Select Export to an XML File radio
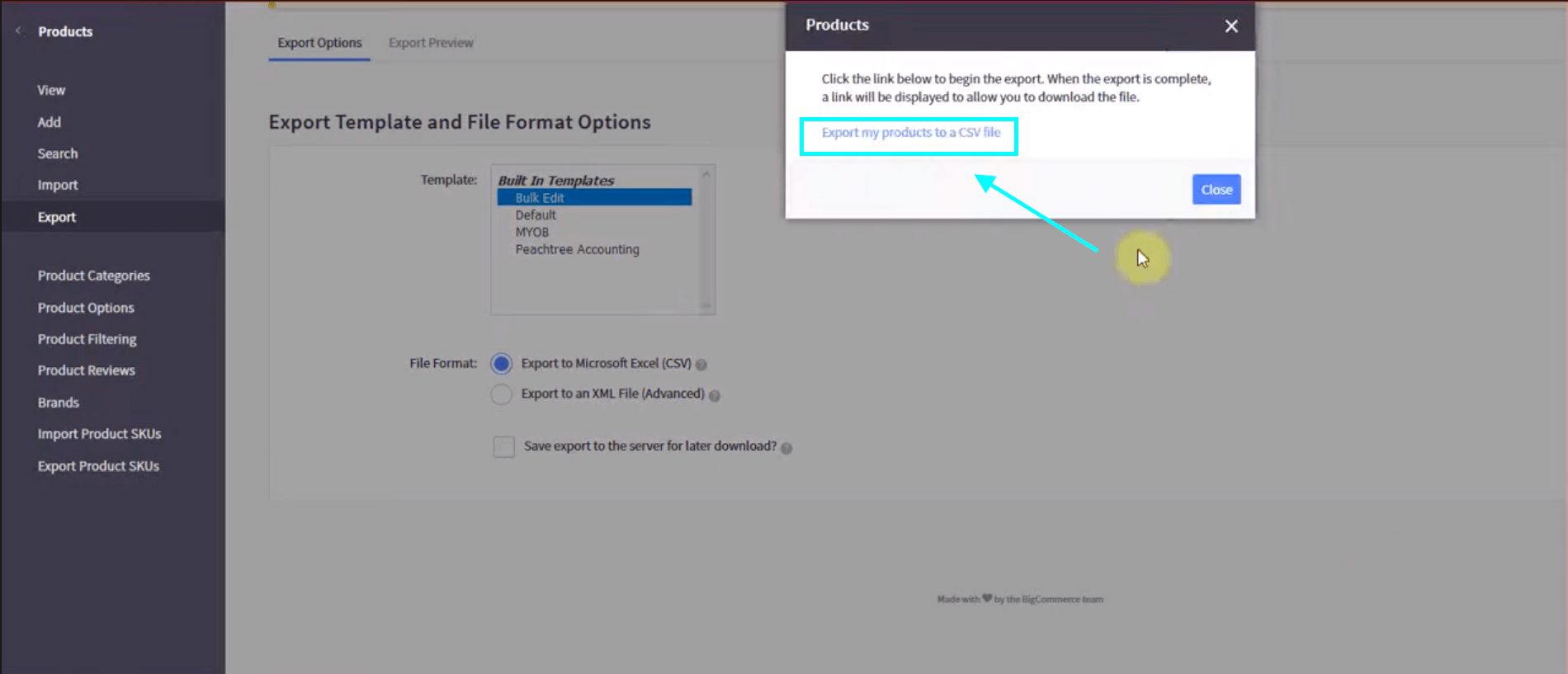This screenshot has height=674, width=1568. click(x=501, y=394)
